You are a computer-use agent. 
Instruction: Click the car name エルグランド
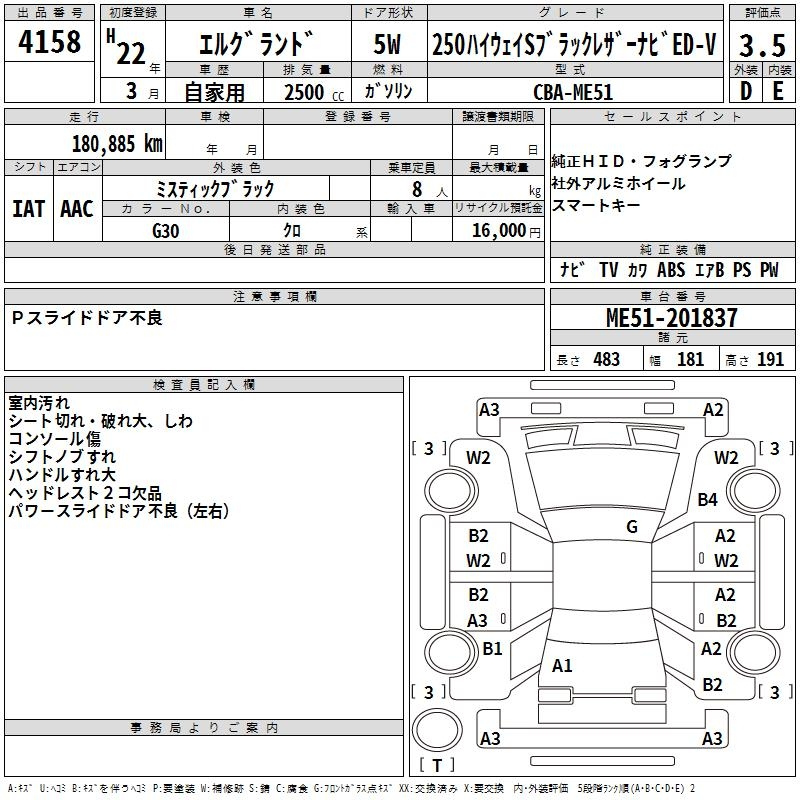pyautogui.click(x=256, y=44)
